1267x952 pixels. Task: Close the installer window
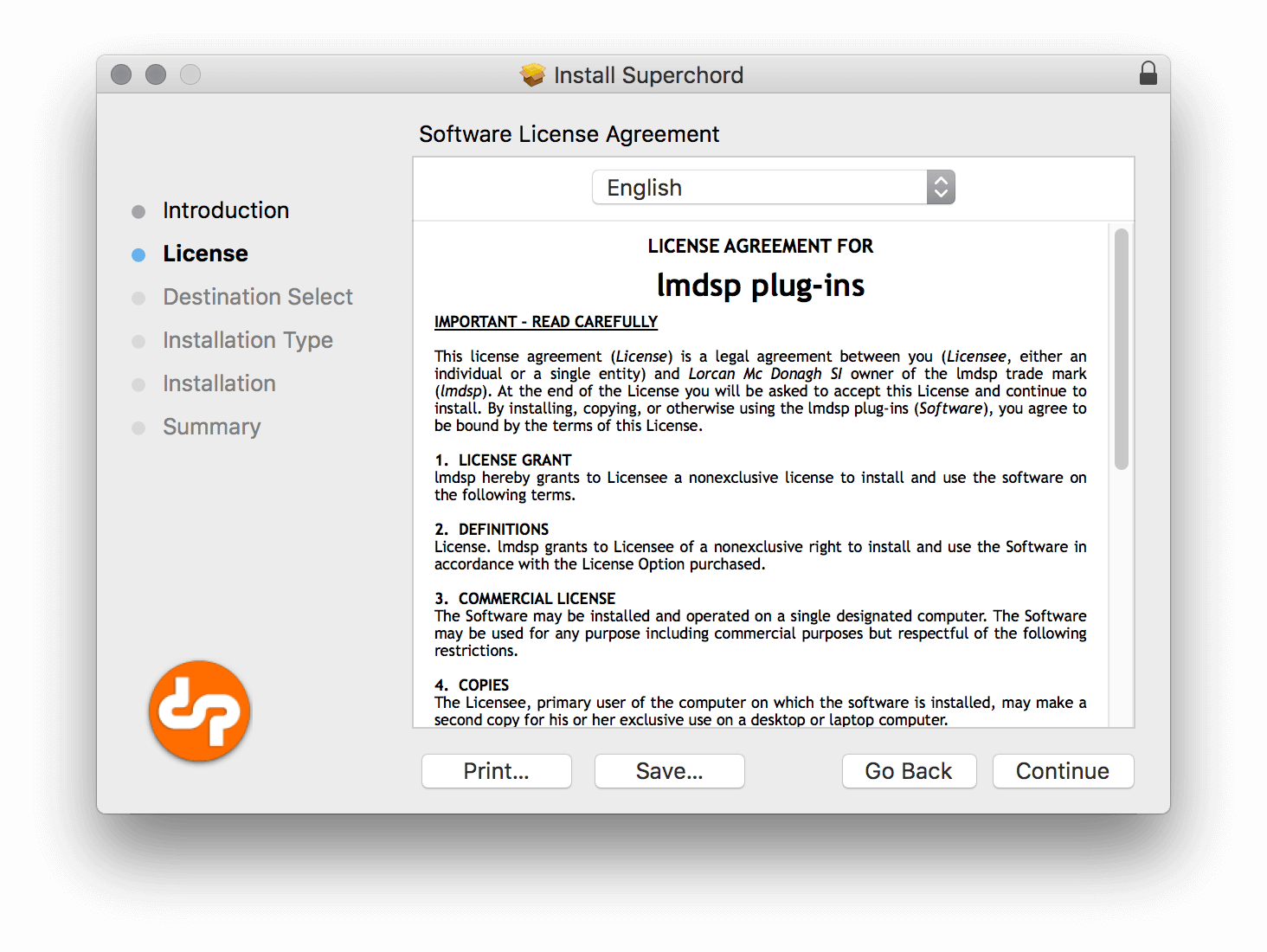point(121,74)
